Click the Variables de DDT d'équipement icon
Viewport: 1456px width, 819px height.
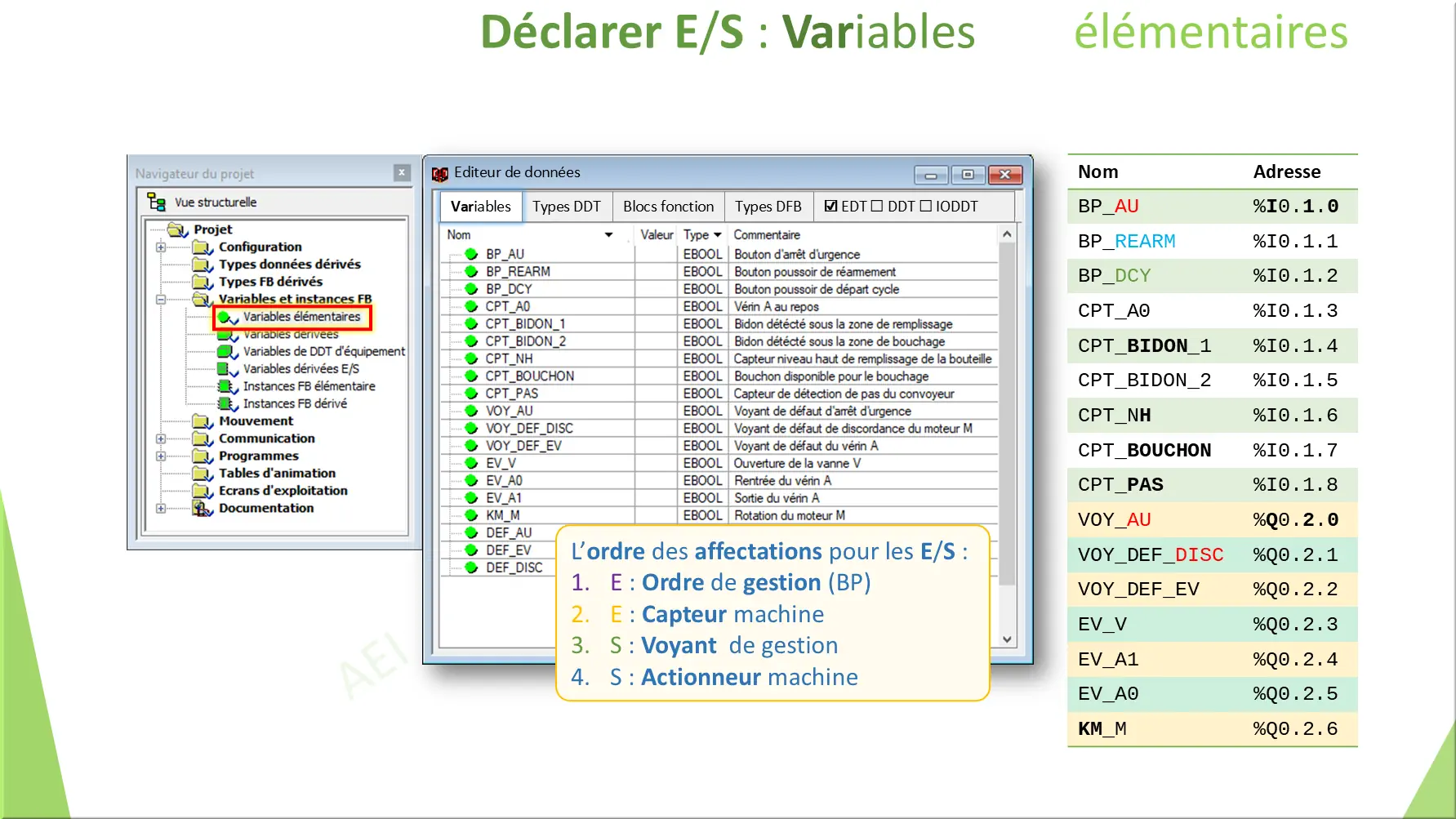[227, 352]
